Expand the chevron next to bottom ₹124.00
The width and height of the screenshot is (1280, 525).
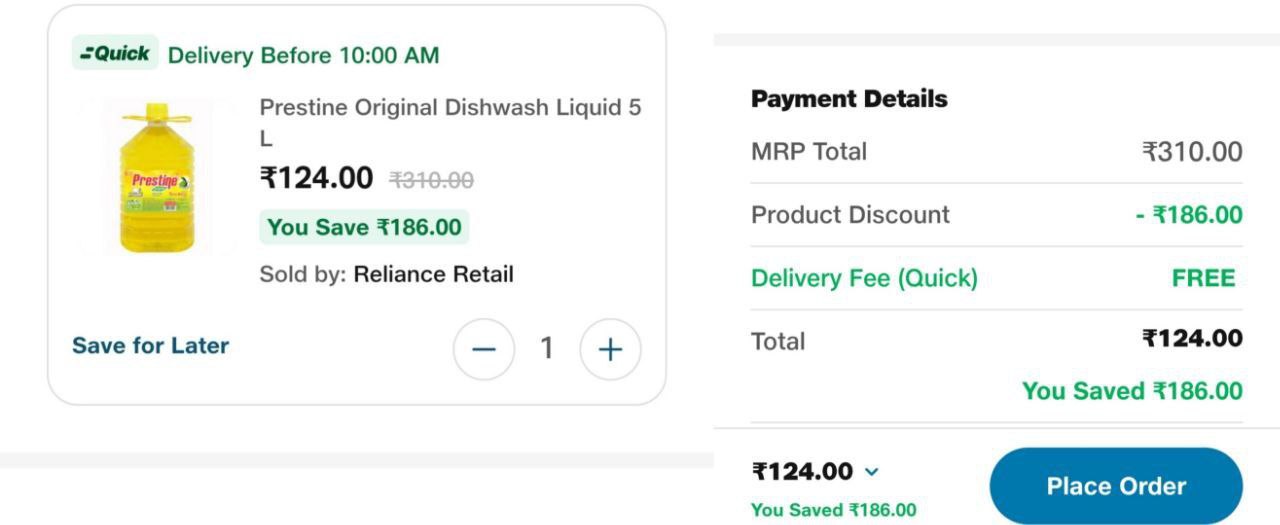(x=871, y=472)
